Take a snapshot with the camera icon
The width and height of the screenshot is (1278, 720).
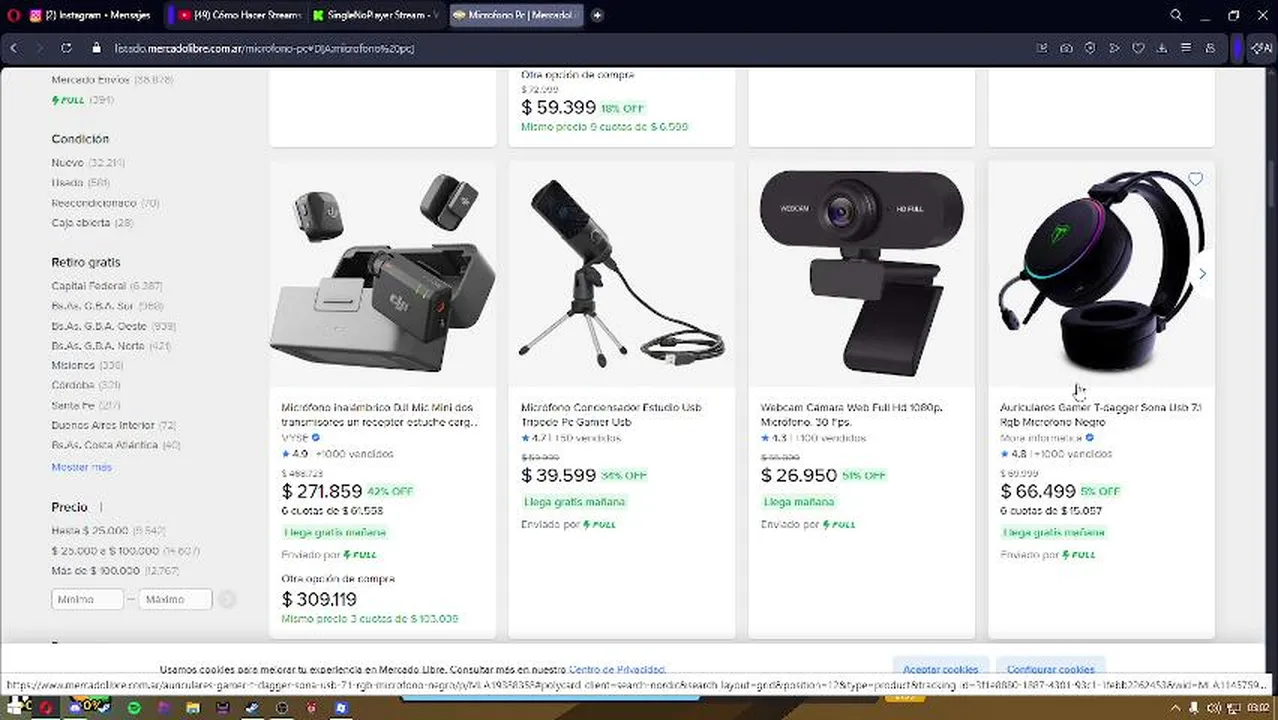(1066, 48)
